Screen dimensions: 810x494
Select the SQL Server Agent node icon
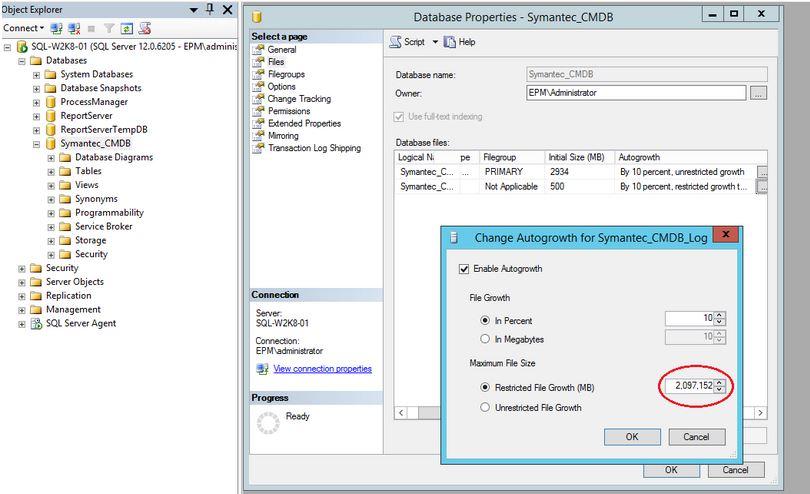click(36, 323)
